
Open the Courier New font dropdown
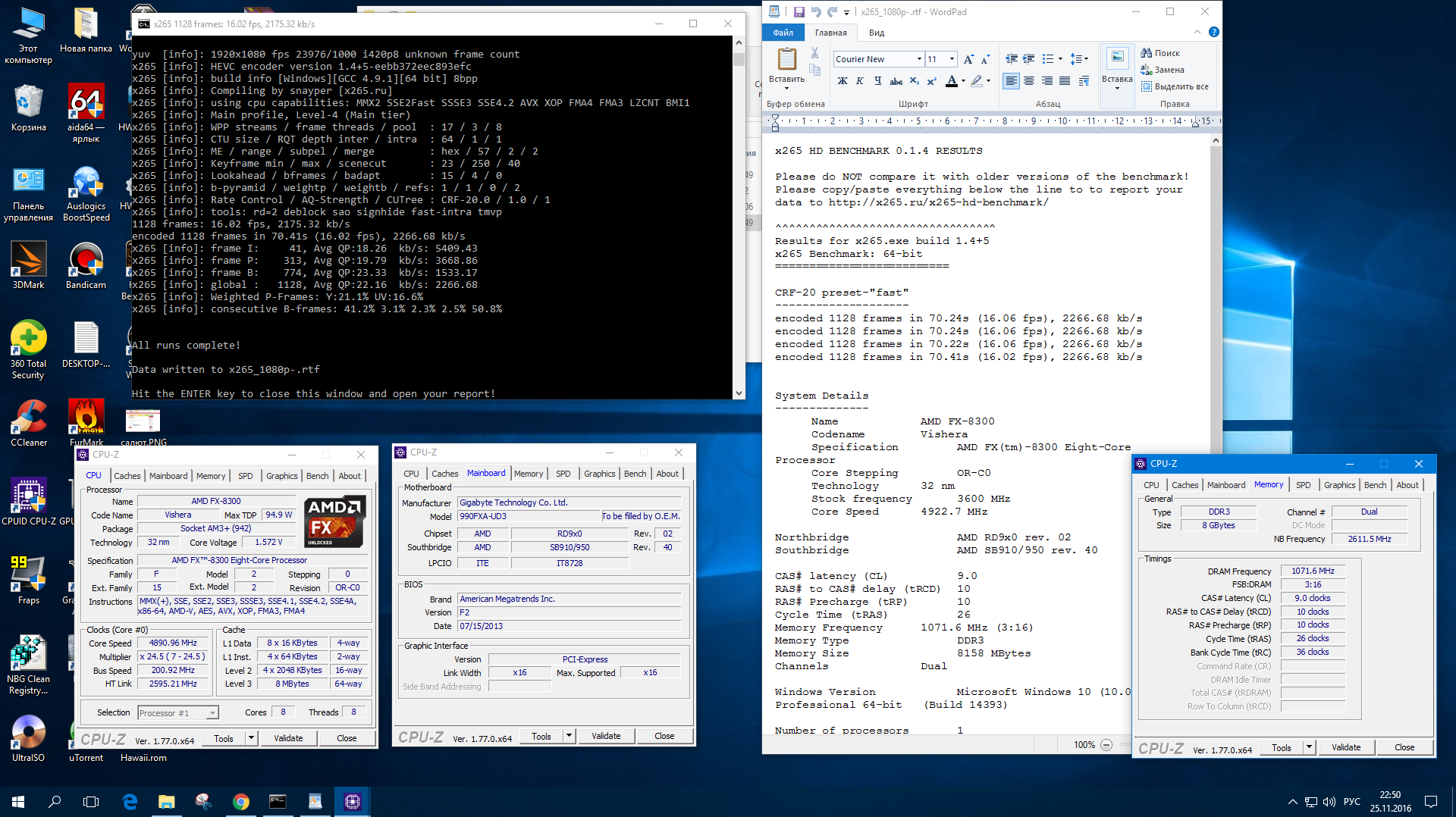pos(919,59)
